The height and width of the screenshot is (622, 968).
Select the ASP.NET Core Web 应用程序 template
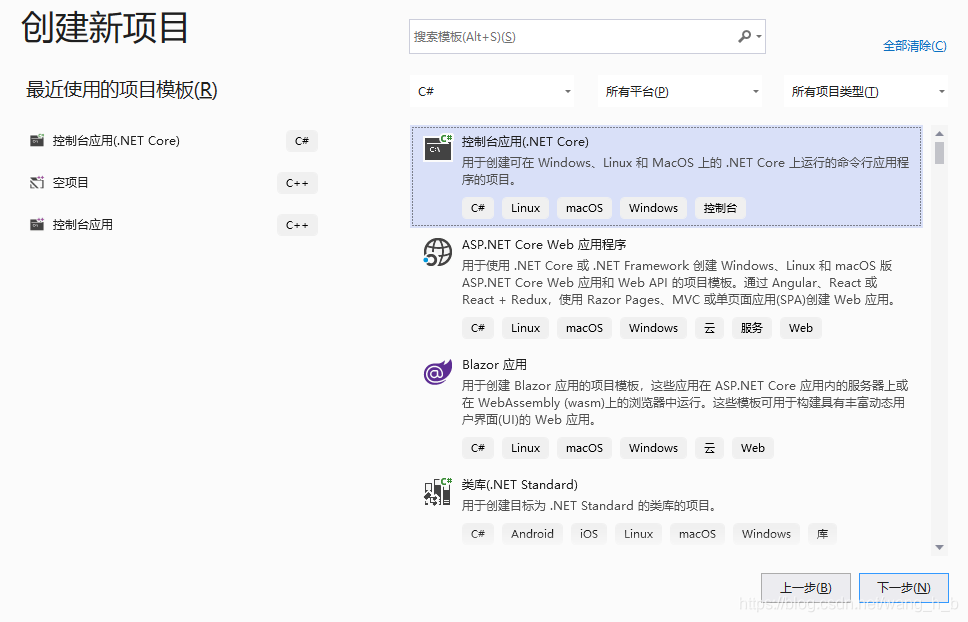coord(667,288)
